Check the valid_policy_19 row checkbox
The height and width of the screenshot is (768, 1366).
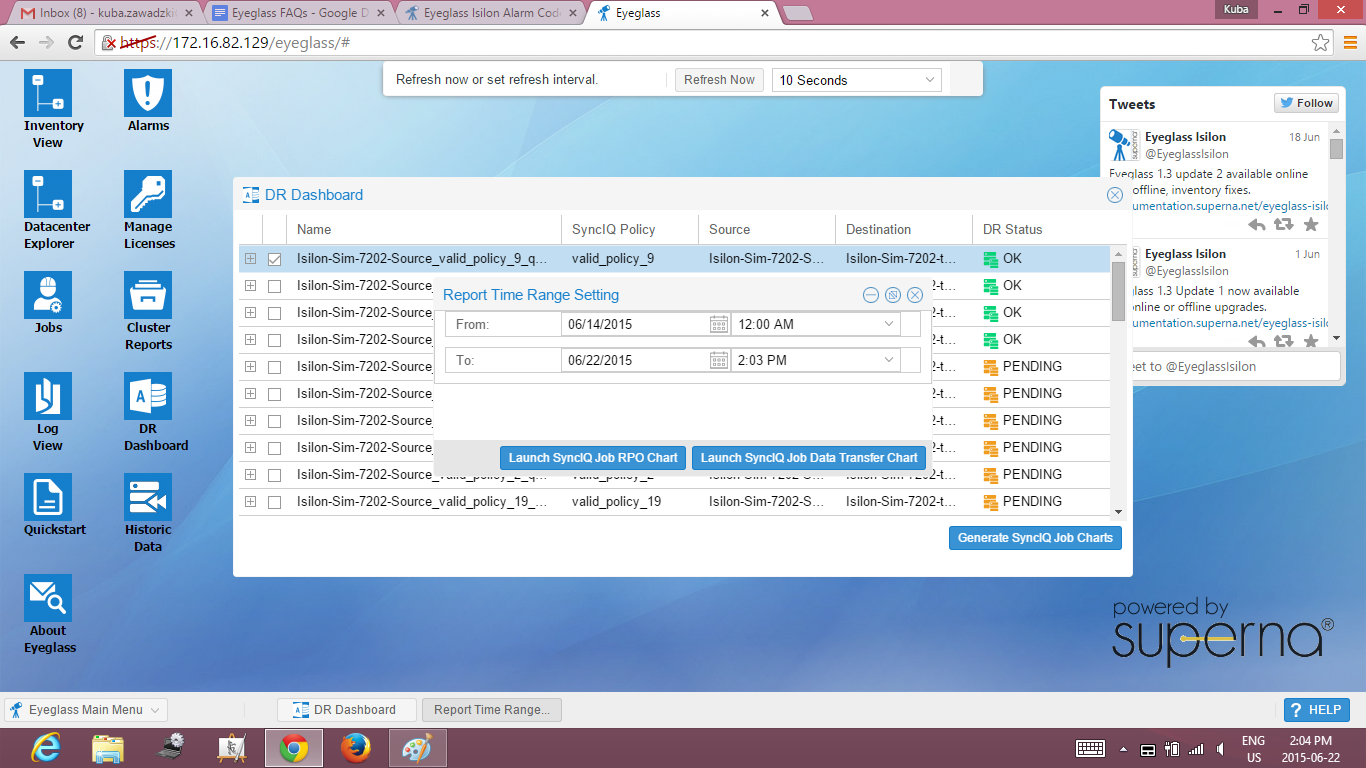coord(275,502)
